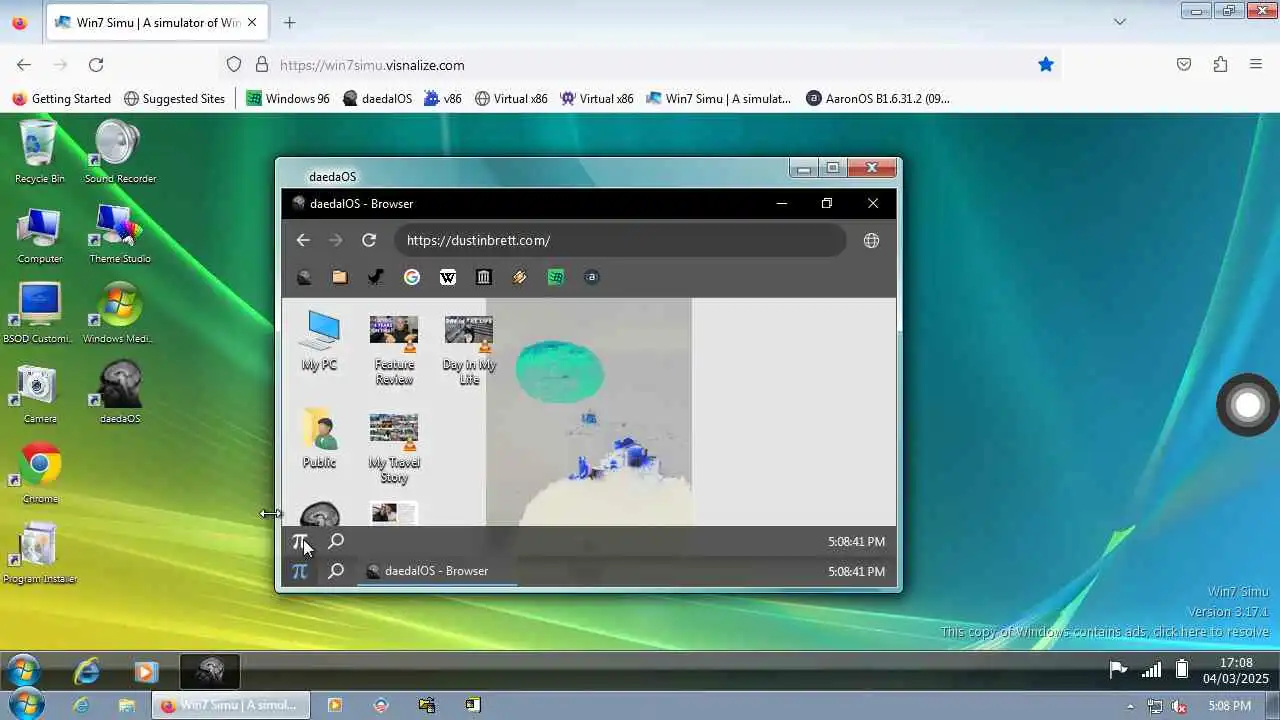
Task: Launch Theme Studio from the desktop
Action: (120, 235)
